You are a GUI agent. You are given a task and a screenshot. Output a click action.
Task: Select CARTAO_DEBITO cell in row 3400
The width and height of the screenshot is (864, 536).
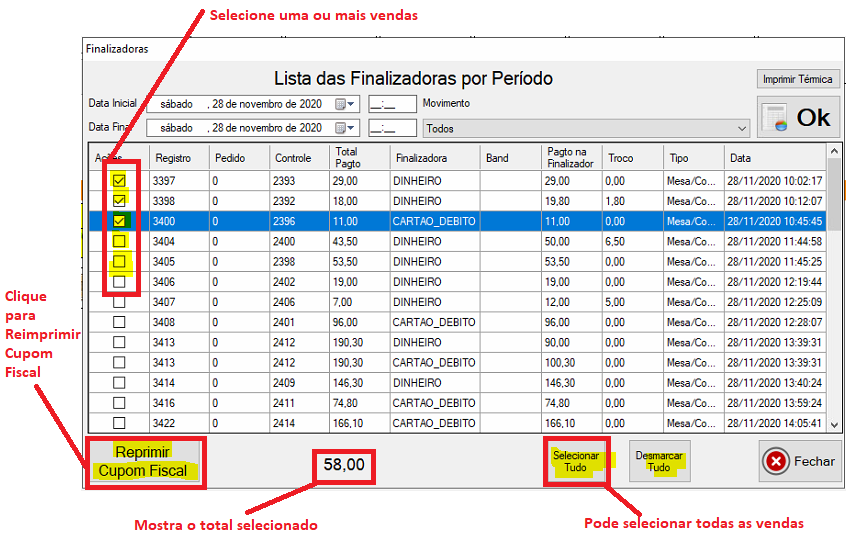coord(435,221)
